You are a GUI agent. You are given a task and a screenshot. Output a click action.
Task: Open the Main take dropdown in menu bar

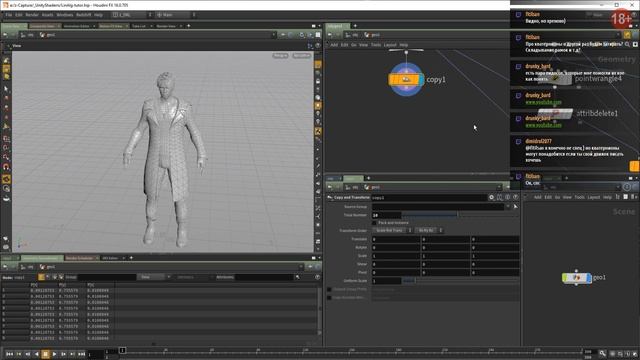click(x=176, y=15)
